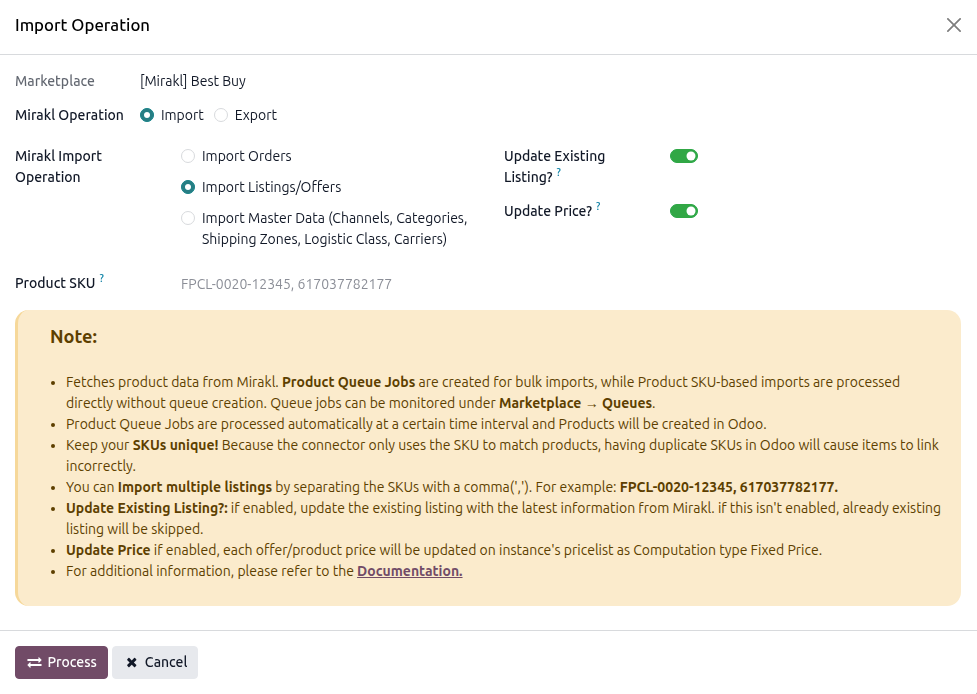Click the Note: heading
This screenshot has height=694, width=977.
(x=74, y=336)
